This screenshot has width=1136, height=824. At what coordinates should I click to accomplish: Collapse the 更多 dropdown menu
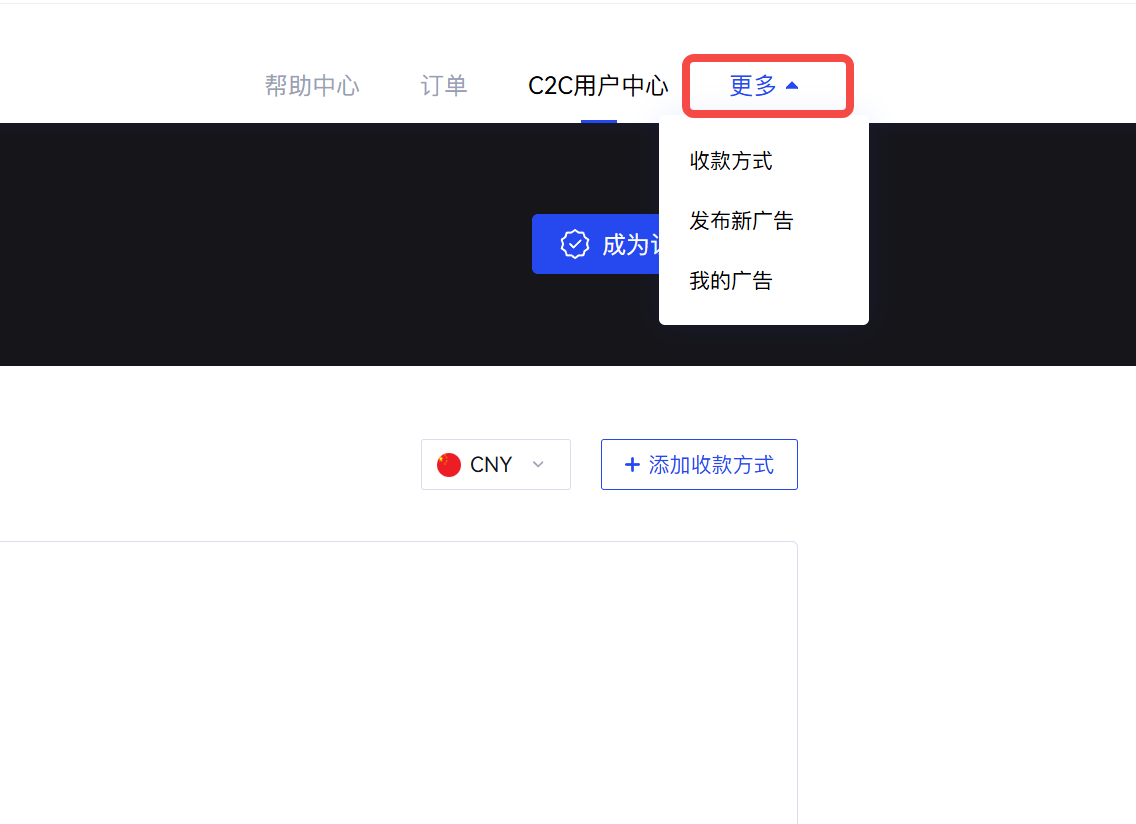pos(766,86)
